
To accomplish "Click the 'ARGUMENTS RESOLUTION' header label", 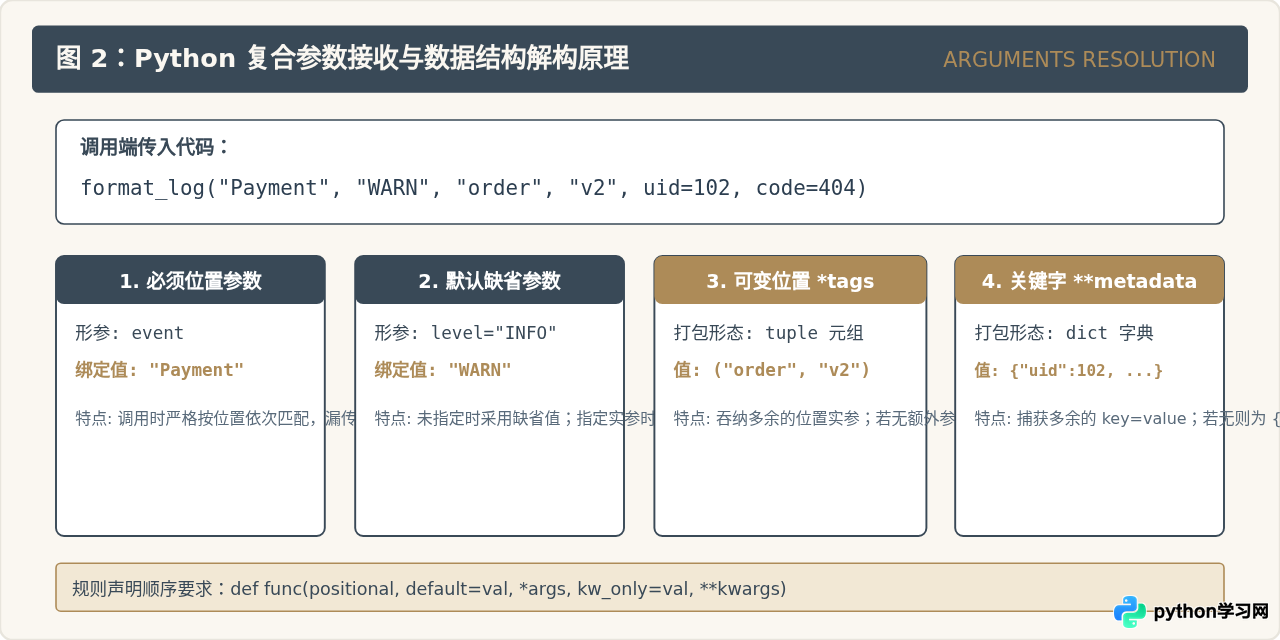I will (x=1079, y=60).
